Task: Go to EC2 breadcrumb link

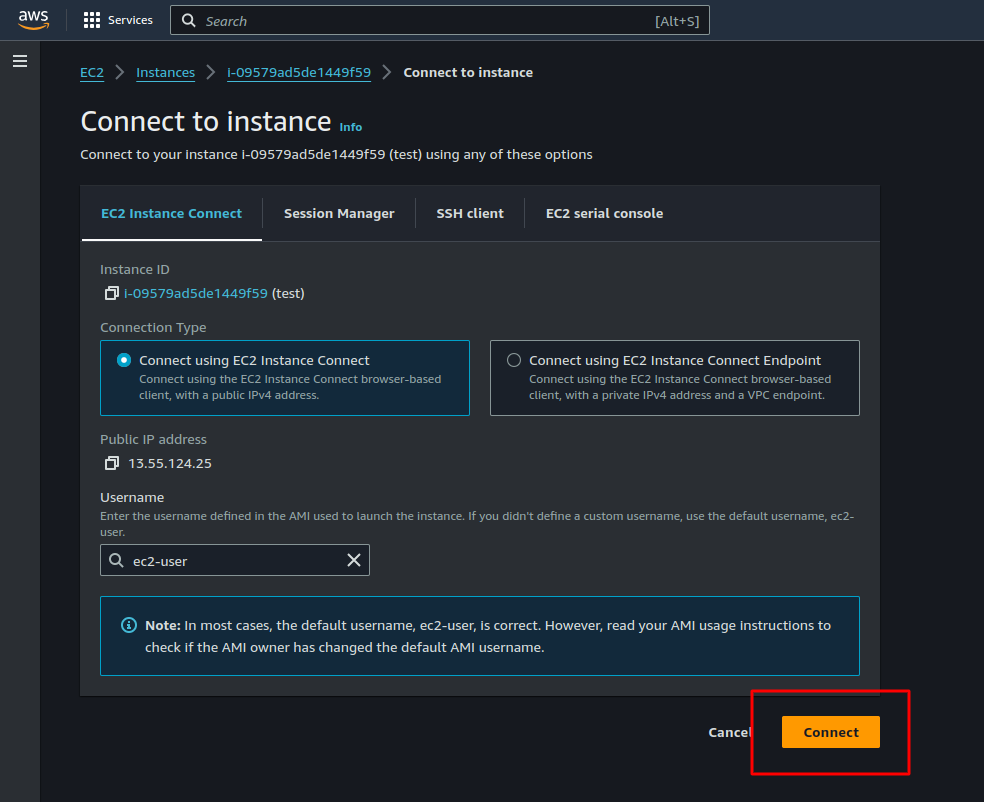Action: click(x=92, y=73)
